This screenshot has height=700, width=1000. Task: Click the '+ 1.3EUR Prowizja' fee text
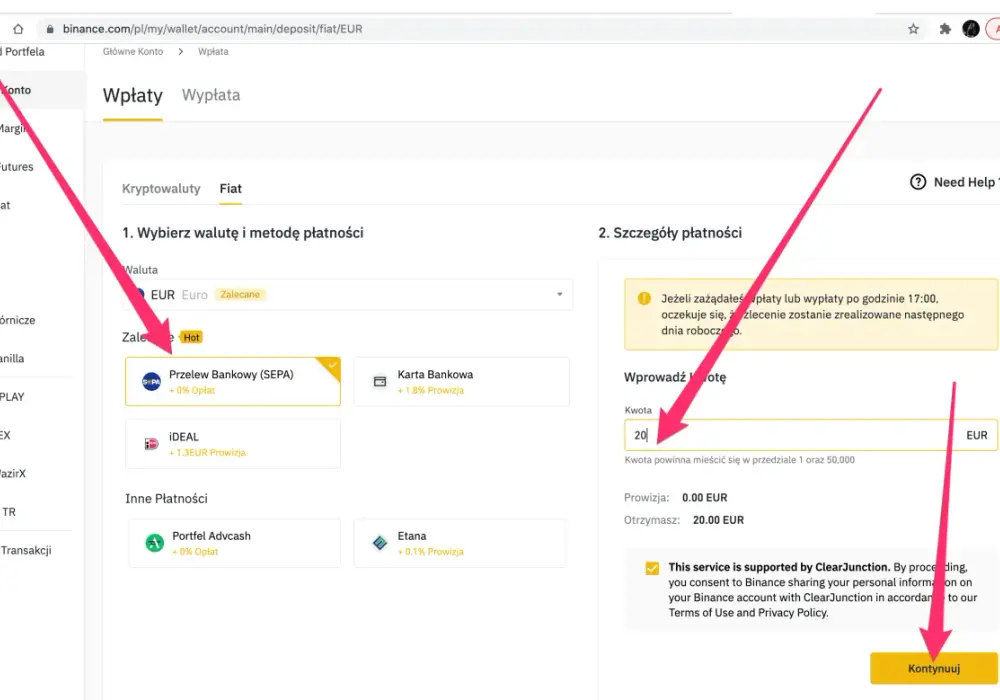tap(207, 453)
